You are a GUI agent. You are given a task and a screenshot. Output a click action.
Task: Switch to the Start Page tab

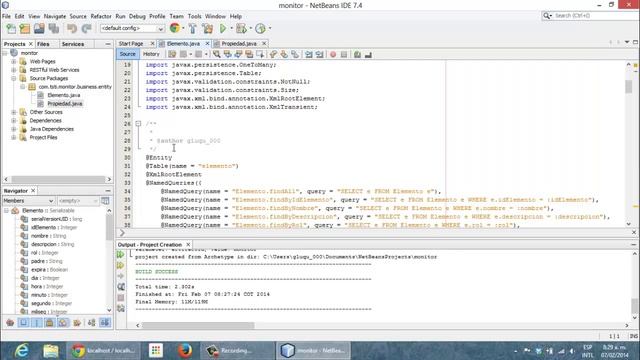[131, 44]
